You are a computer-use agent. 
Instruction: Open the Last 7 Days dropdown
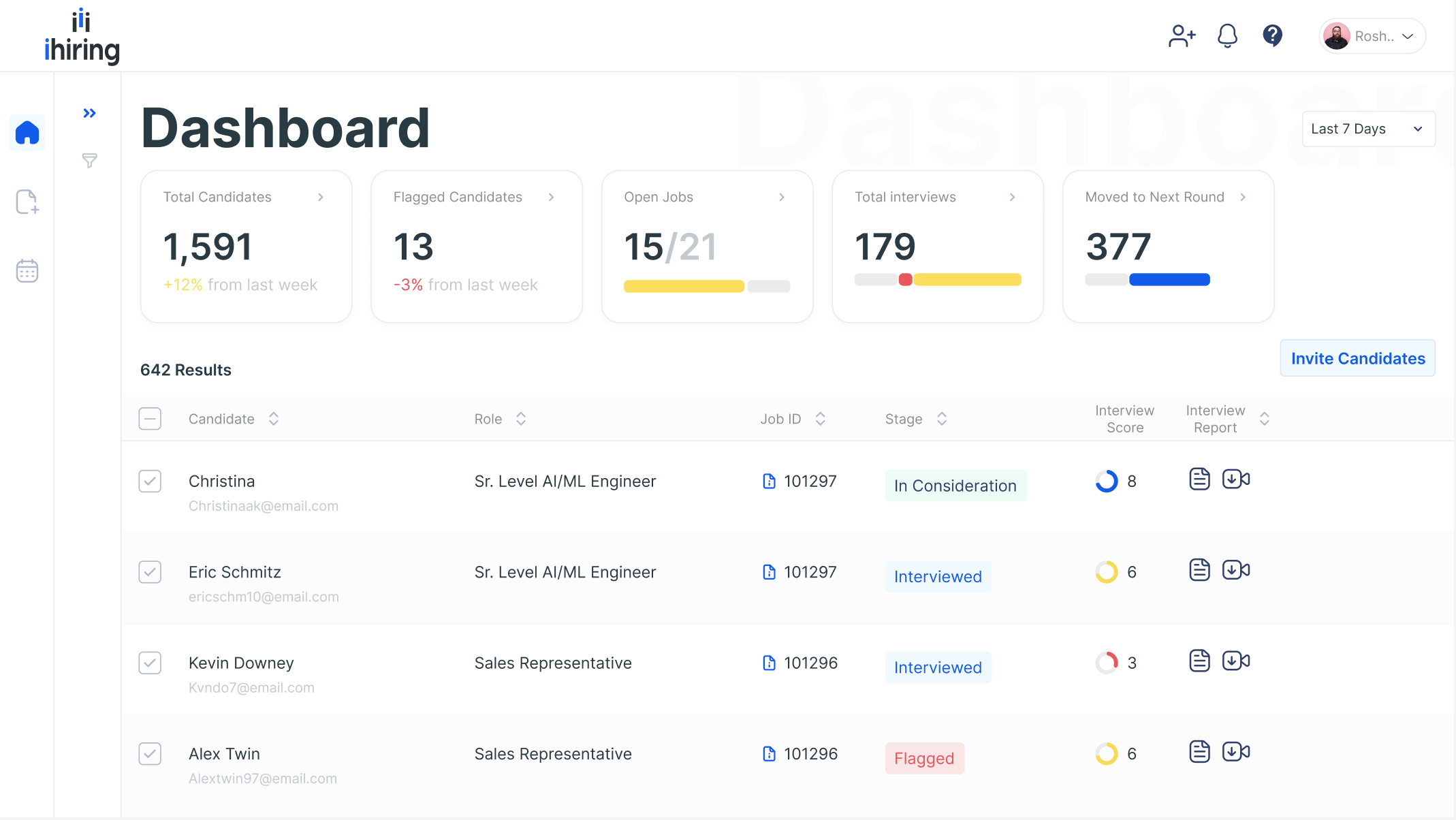[x=1368, y=129]
